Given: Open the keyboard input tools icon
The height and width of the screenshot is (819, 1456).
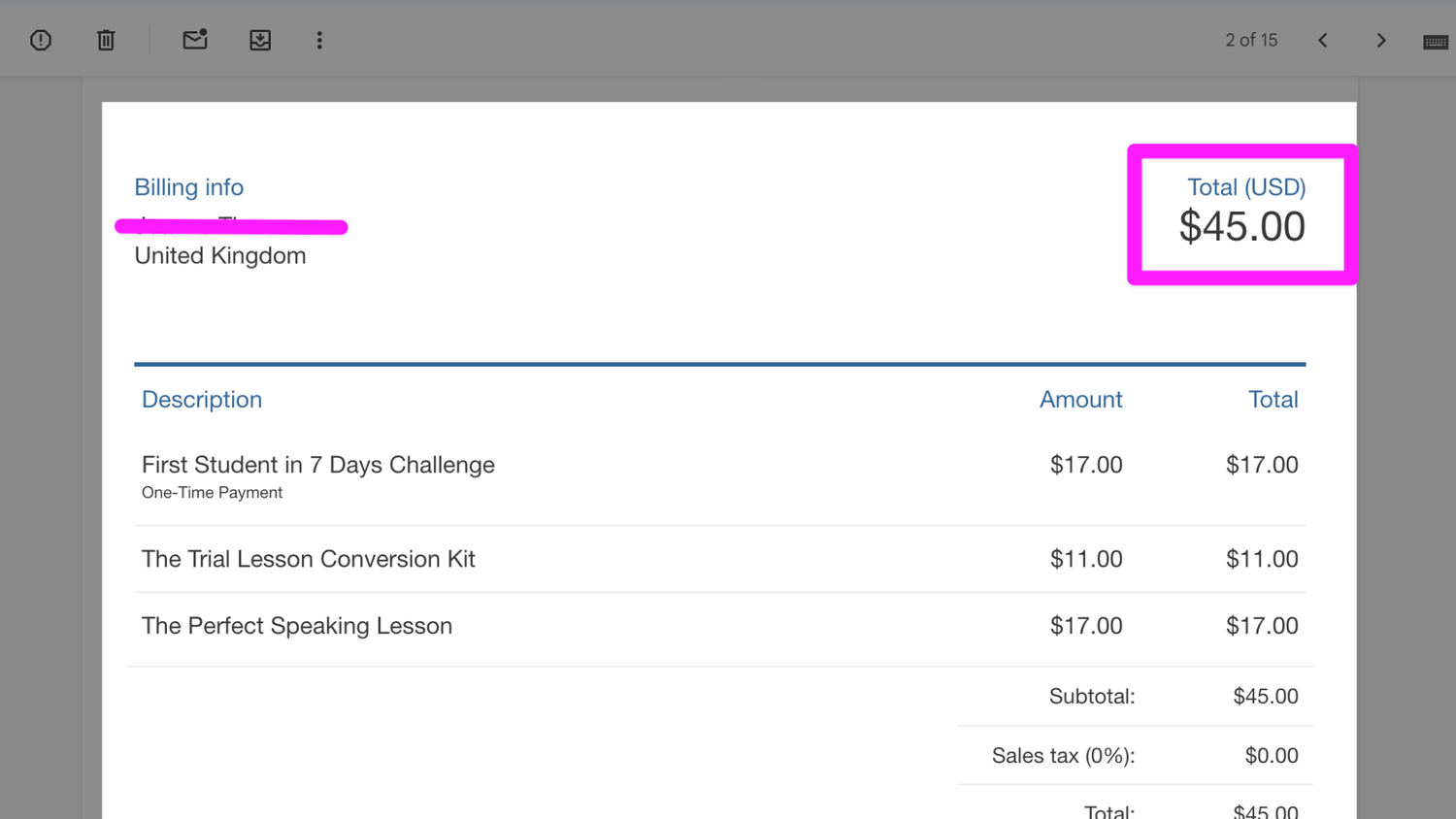Looking at the screenshot, I should coord(1436,42).
